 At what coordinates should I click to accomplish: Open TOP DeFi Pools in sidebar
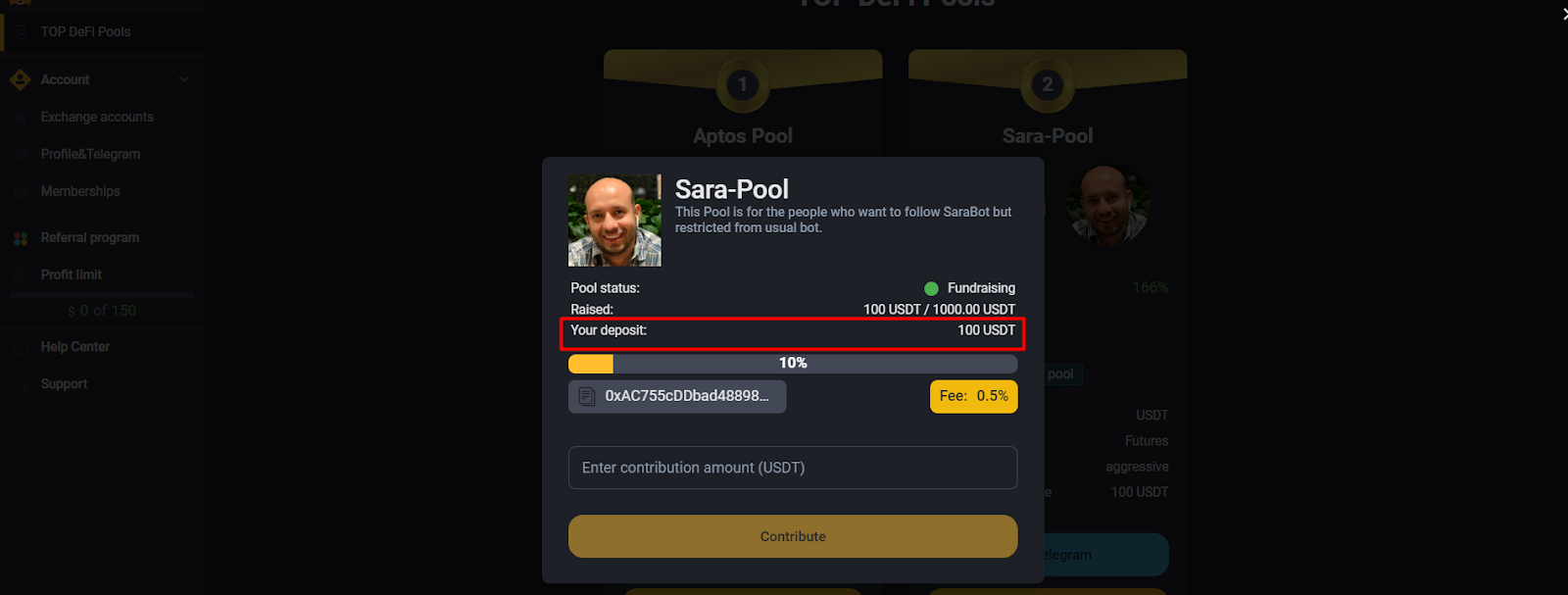[85, 31]
